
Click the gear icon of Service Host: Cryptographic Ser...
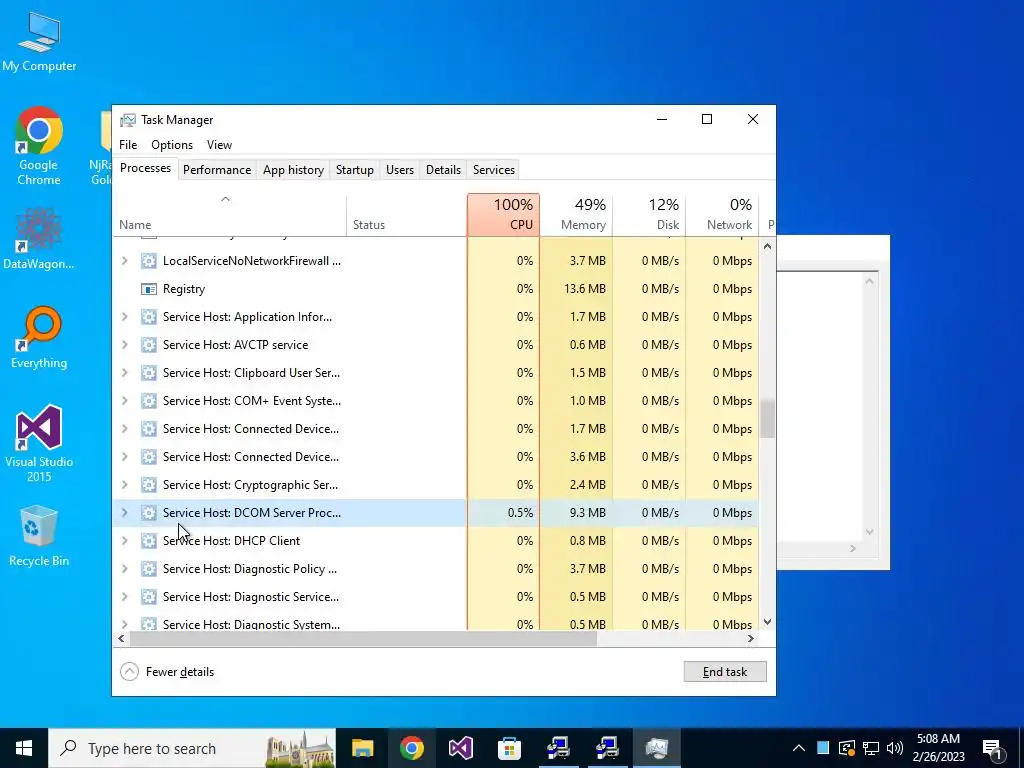click(x=149, y=485)
